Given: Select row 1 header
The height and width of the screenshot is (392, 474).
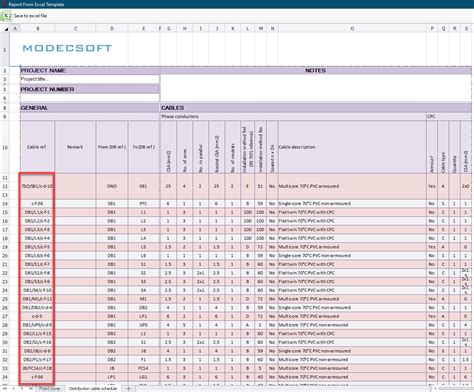Looking at the screenshot, I should point(5,49).
